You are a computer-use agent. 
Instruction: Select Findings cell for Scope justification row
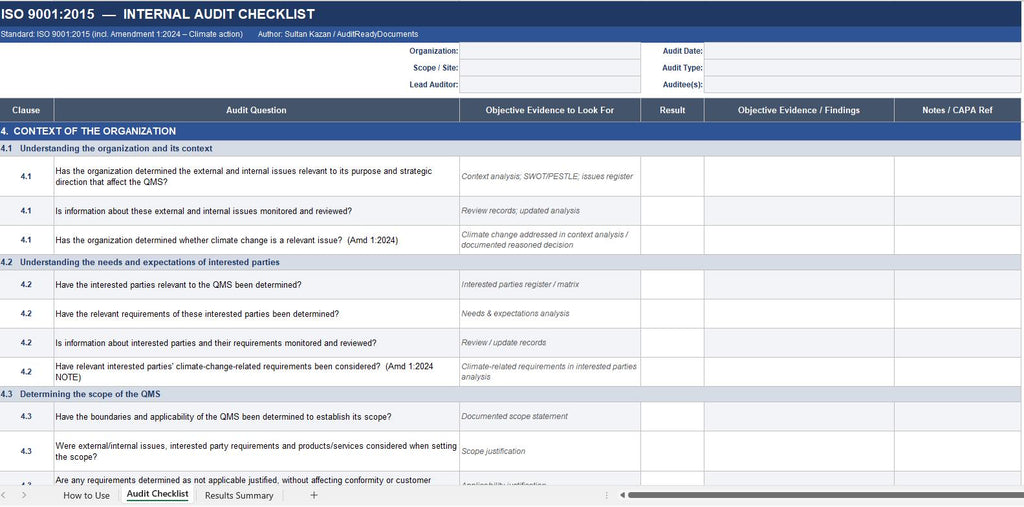[799, 451]
